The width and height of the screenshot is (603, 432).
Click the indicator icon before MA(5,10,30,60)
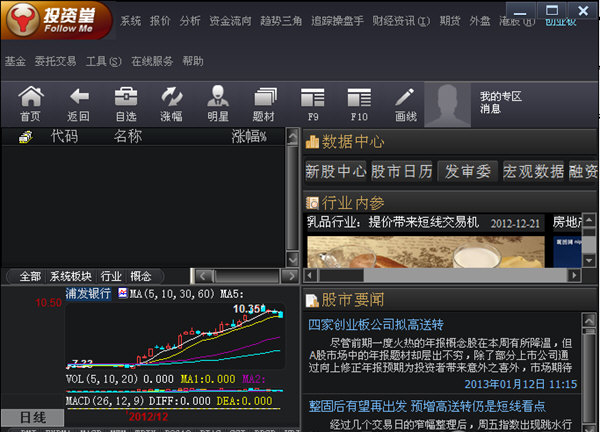tap(122, 293)
